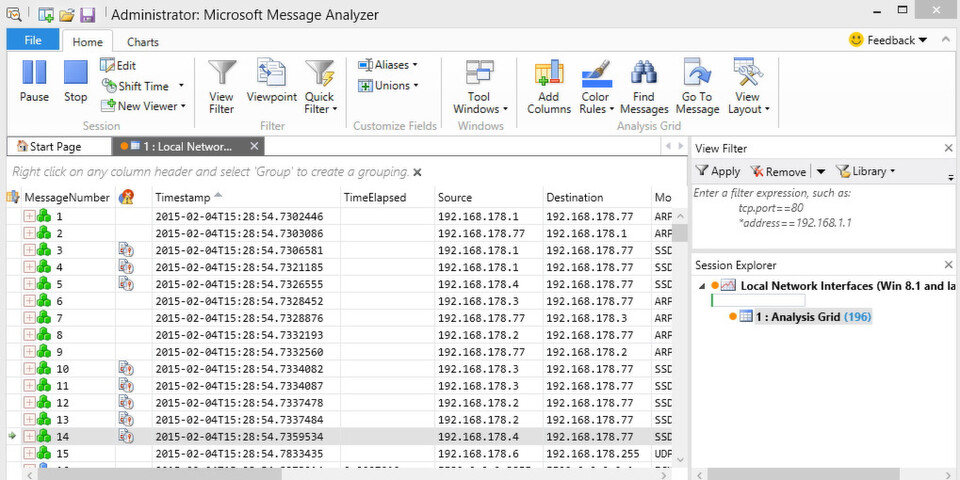The width and height of the screenshot is (960, 480).
Task: Switch to the Home ribbon tab
Action: (x=88, y=42)
